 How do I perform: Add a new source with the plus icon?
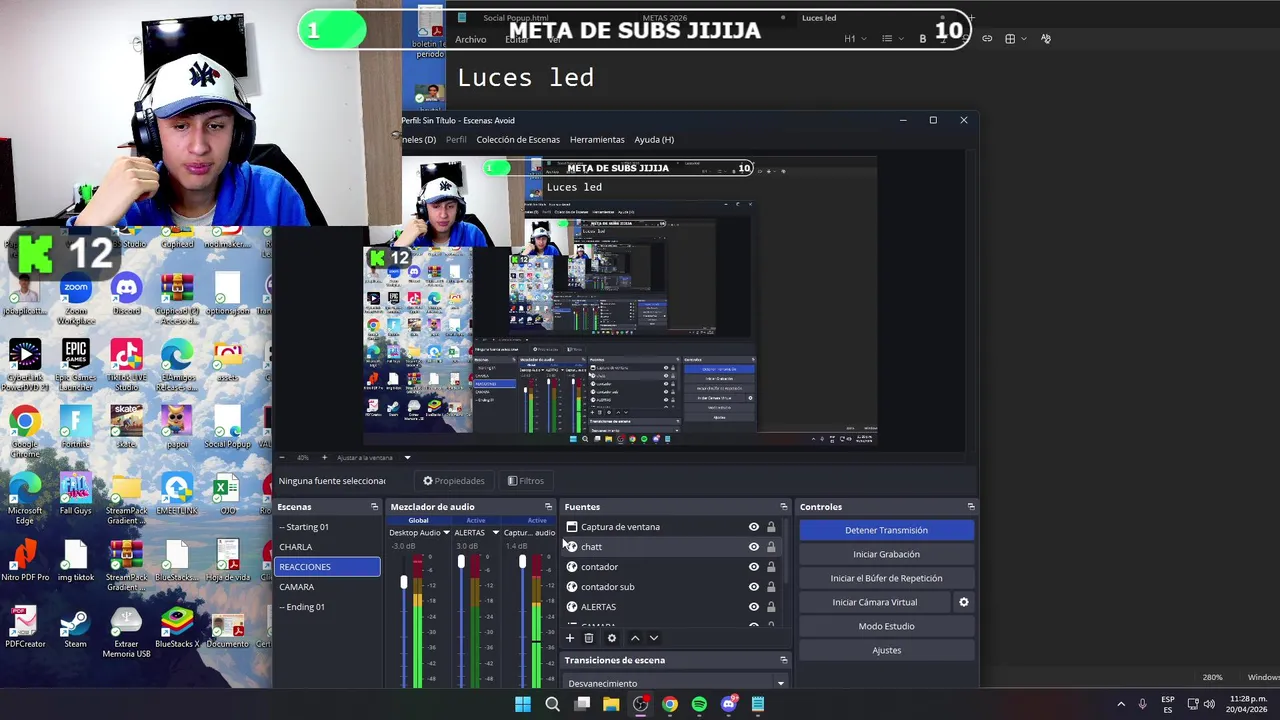coord(570,638)
